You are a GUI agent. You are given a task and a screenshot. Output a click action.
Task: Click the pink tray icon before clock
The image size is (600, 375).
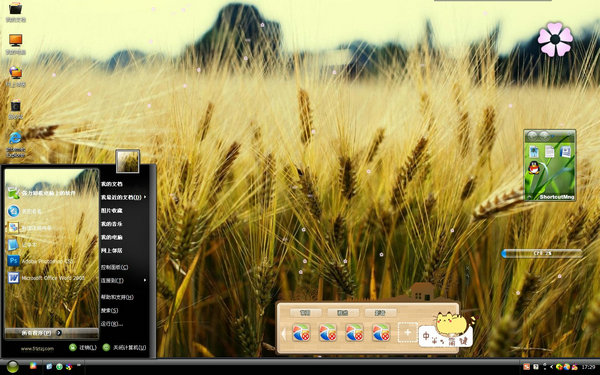click(574, 367)
